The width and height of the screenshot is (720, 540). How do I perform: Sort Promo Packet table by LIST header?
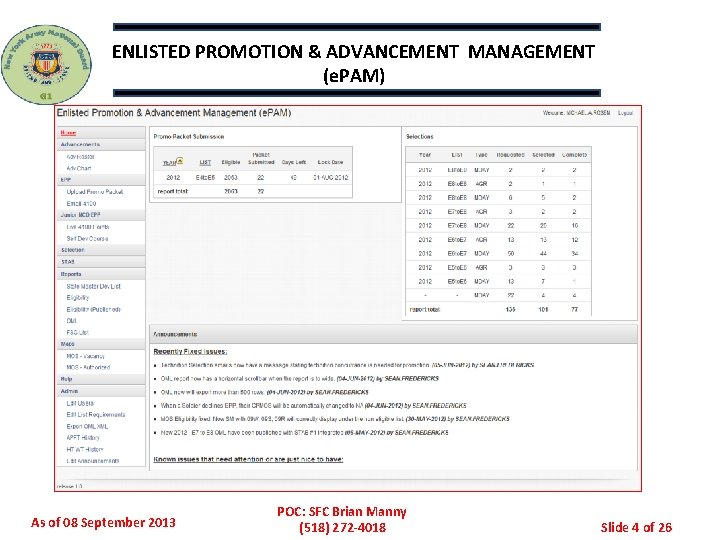pyautogui.click(x=205, y=162)
